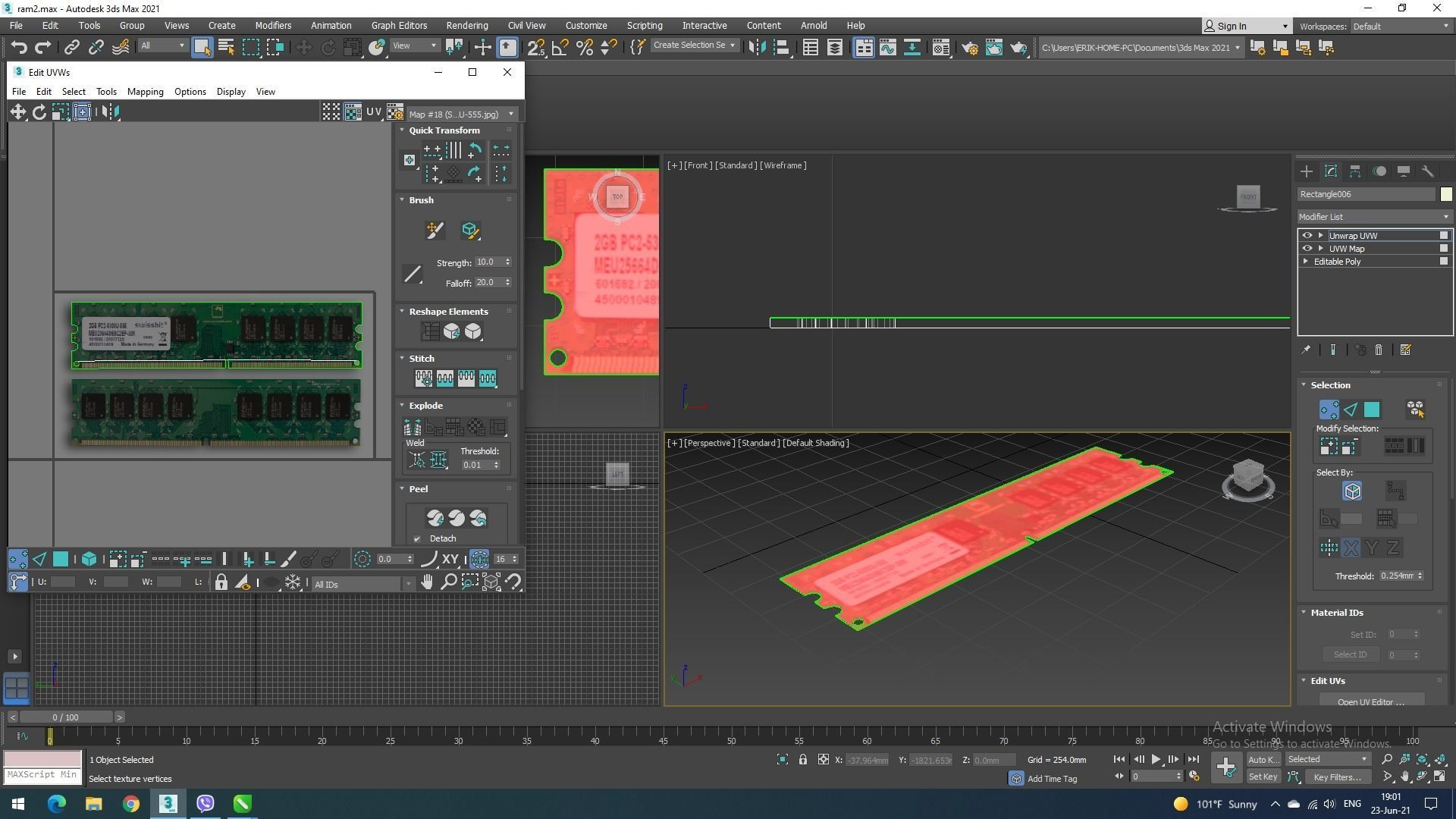
Task: Toggle the Detach checkbox in Peel rollout
Action: 417,539
